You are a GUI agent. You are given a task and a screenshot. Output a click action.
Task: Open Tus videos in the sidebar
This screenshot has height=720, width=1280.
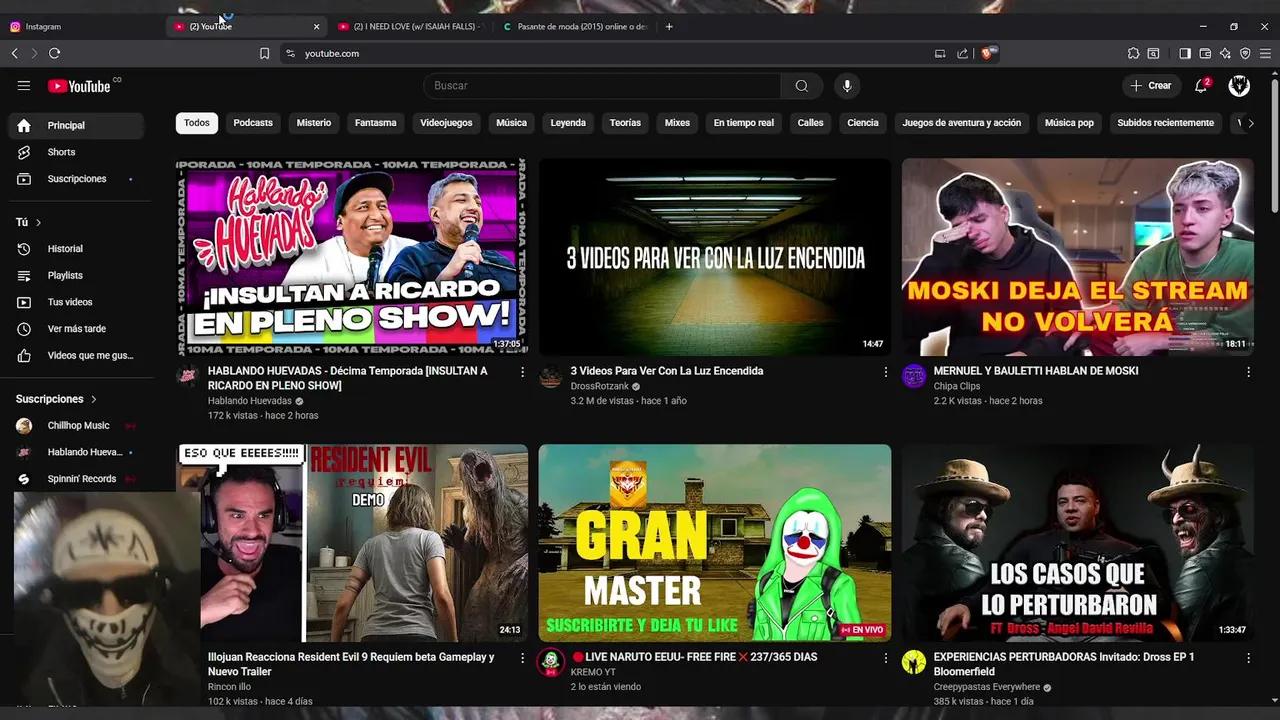(76, 302)
